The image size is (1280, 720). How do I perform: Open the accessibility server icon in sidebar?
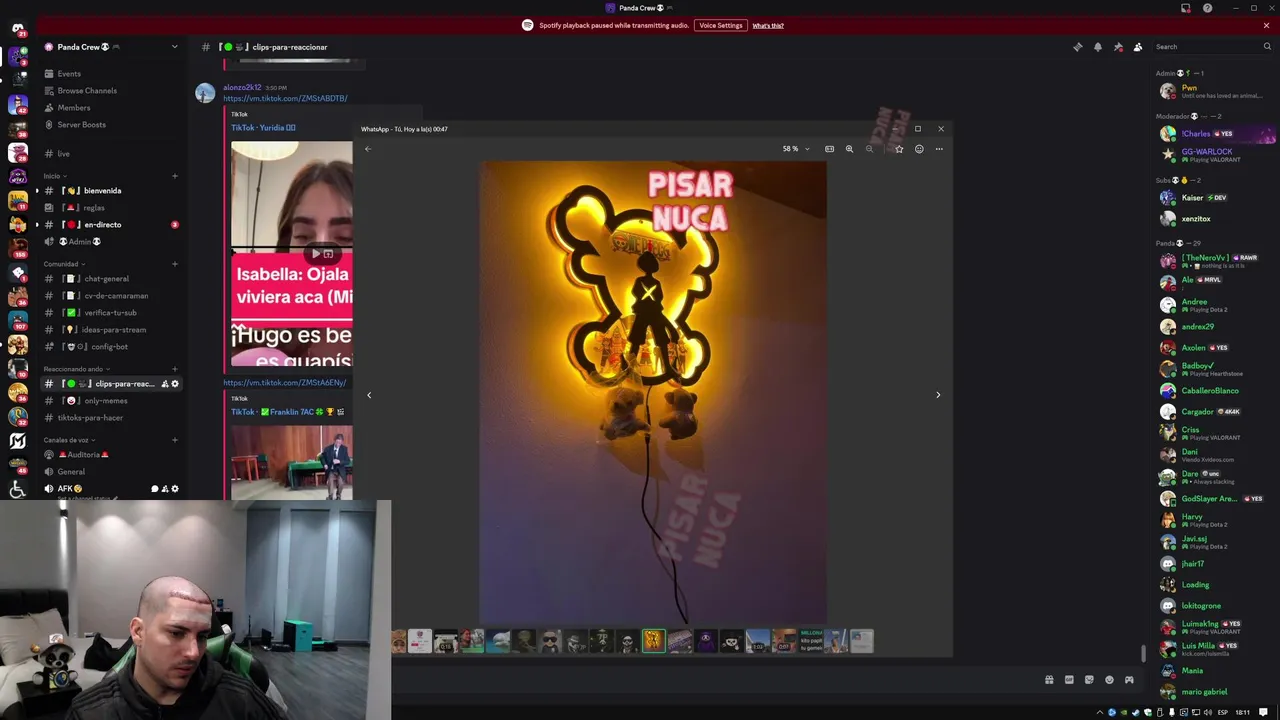17,490
